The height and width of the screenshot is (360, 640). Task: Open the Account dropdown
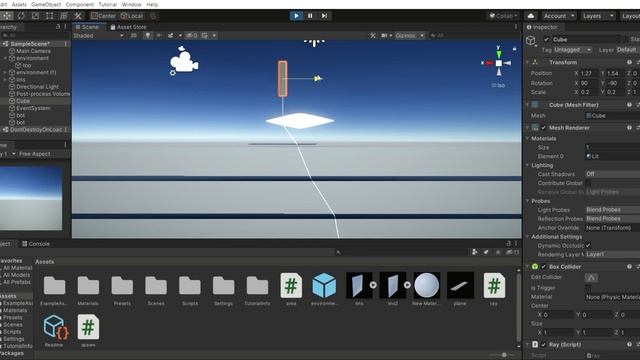[559, 16]
